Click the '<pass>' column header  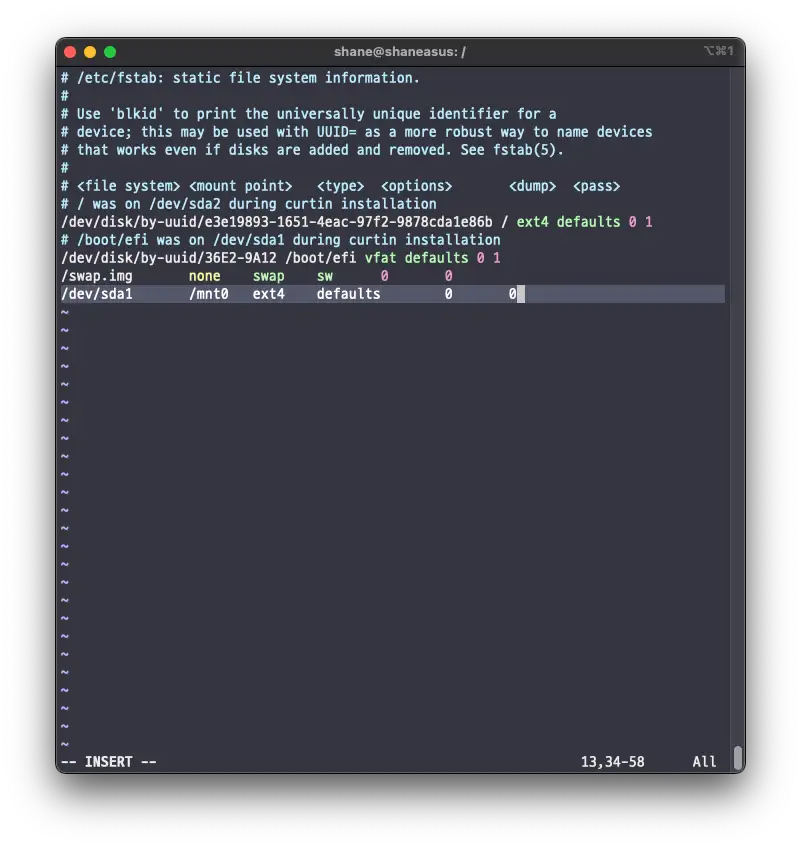click(x=596, y=186)
